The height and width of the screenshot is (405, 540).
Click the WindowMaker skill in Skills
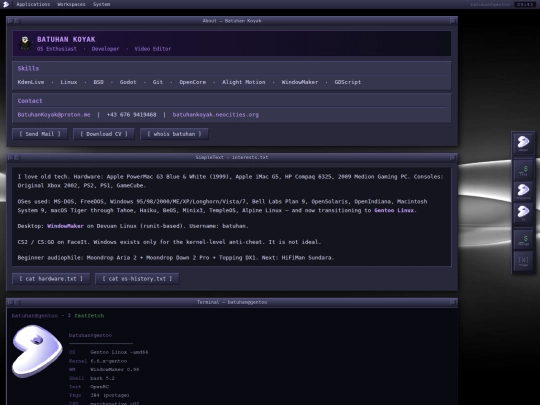pos(300,82)
